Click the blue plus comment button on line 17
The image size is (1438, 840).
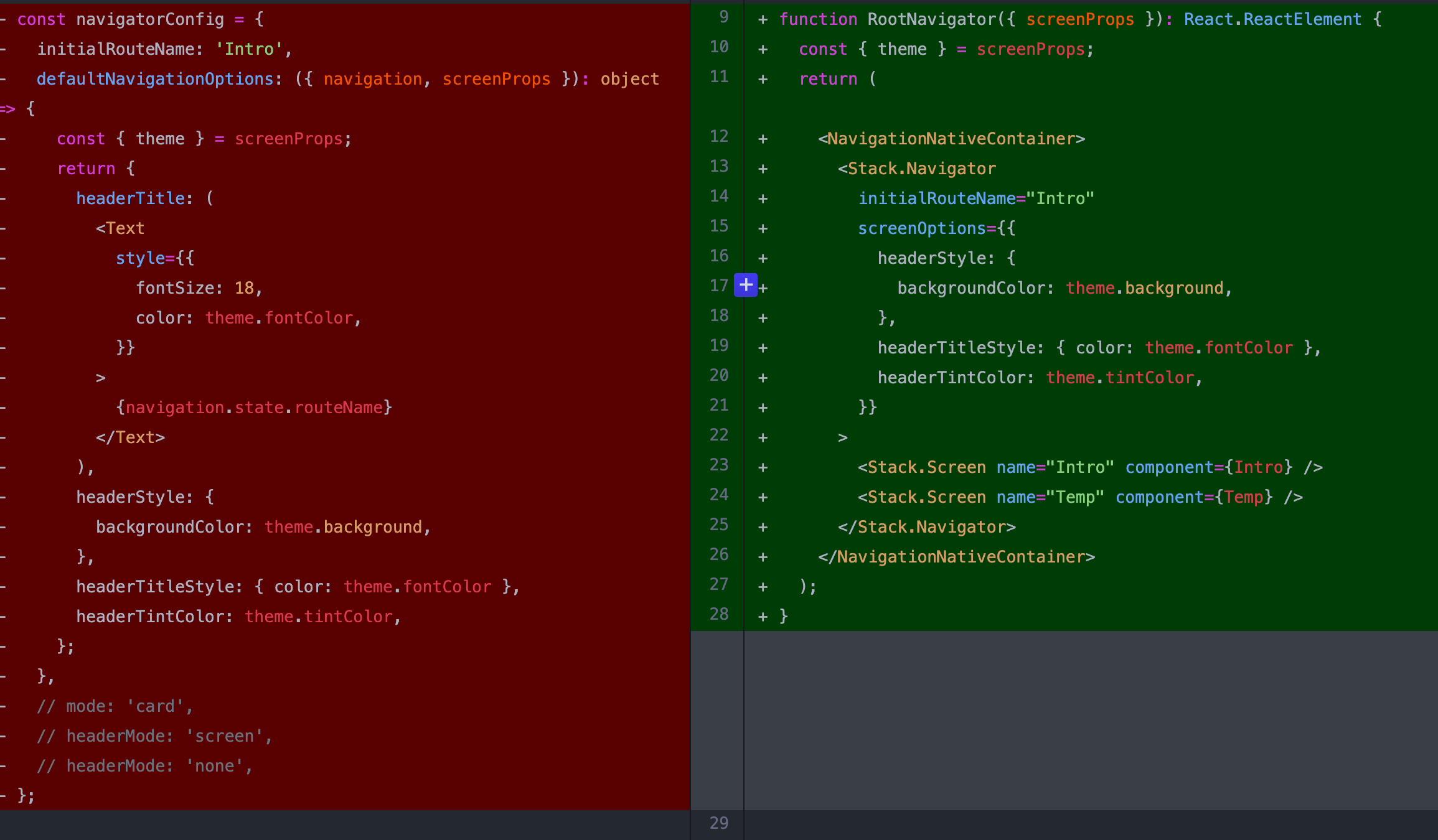[x=745, y=285]
